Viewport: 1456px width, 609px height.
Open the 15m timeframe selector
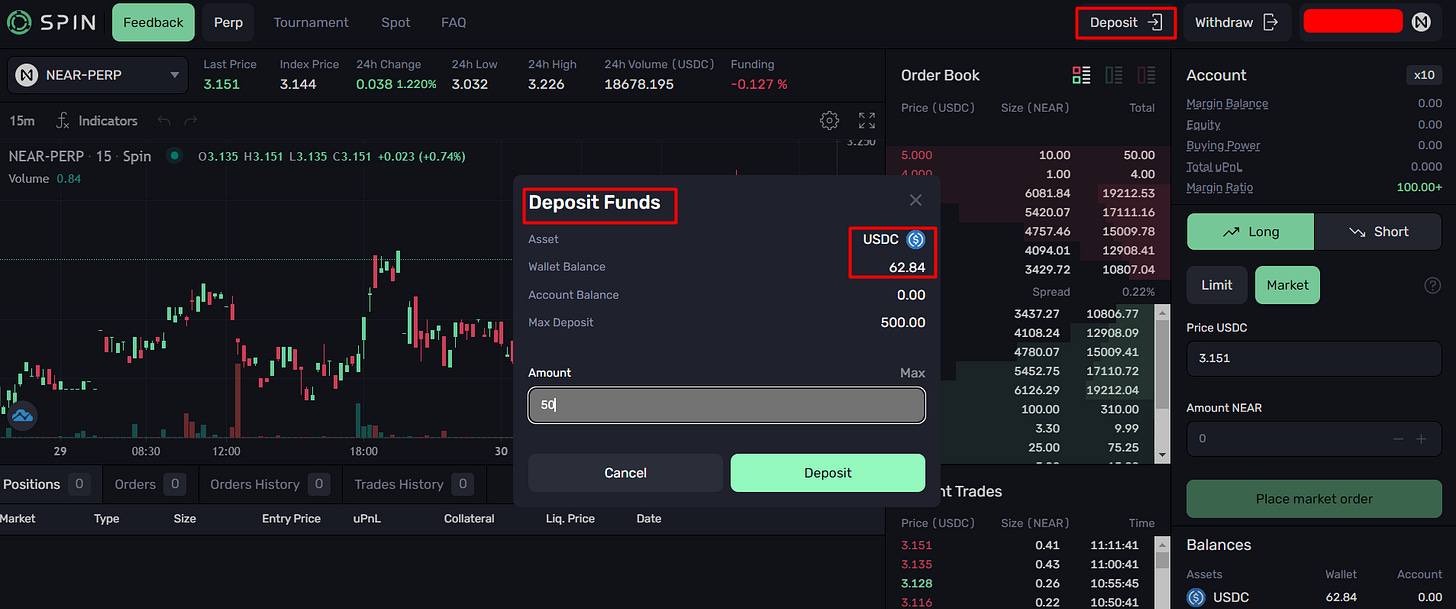coord(21,120)
